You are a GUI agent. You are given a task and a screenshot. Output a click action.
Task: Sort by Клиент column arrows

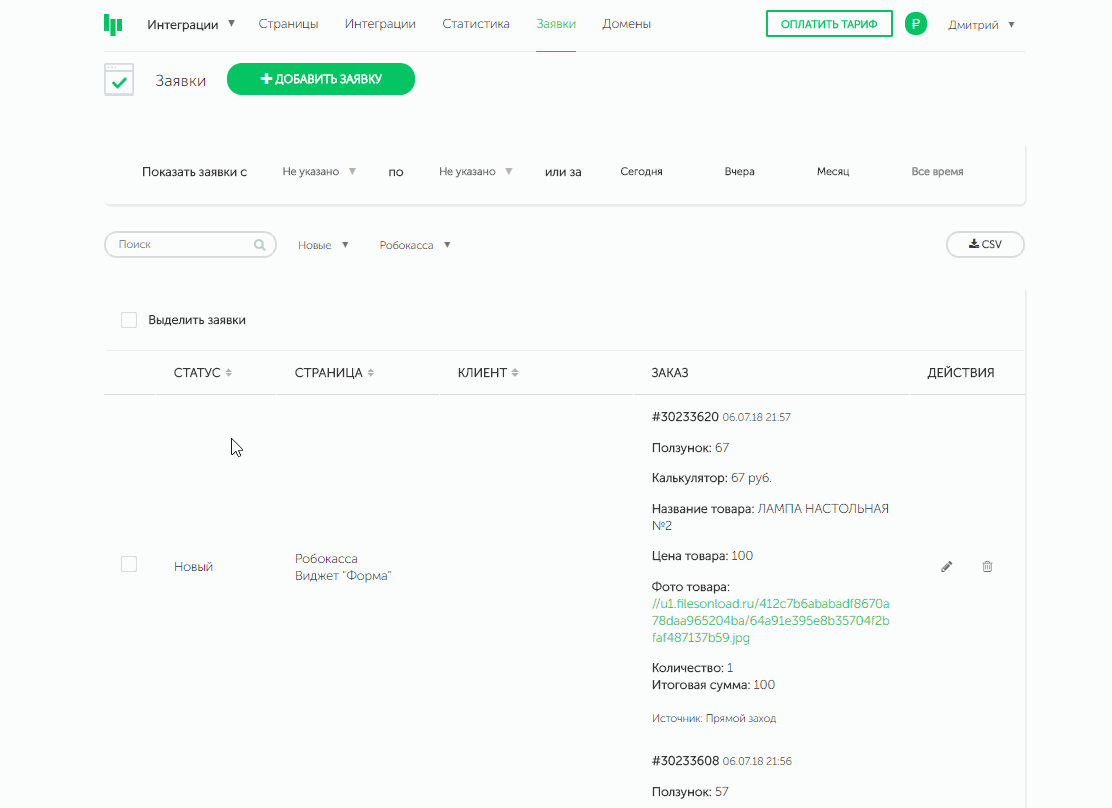pos(515,373)
